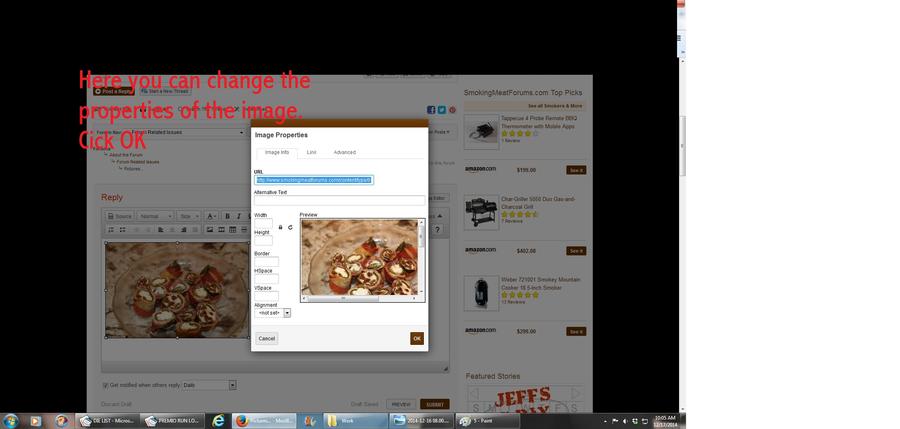Click the reset size icon
The width and height of the screenshot is (900, 429).
[290, 227]
